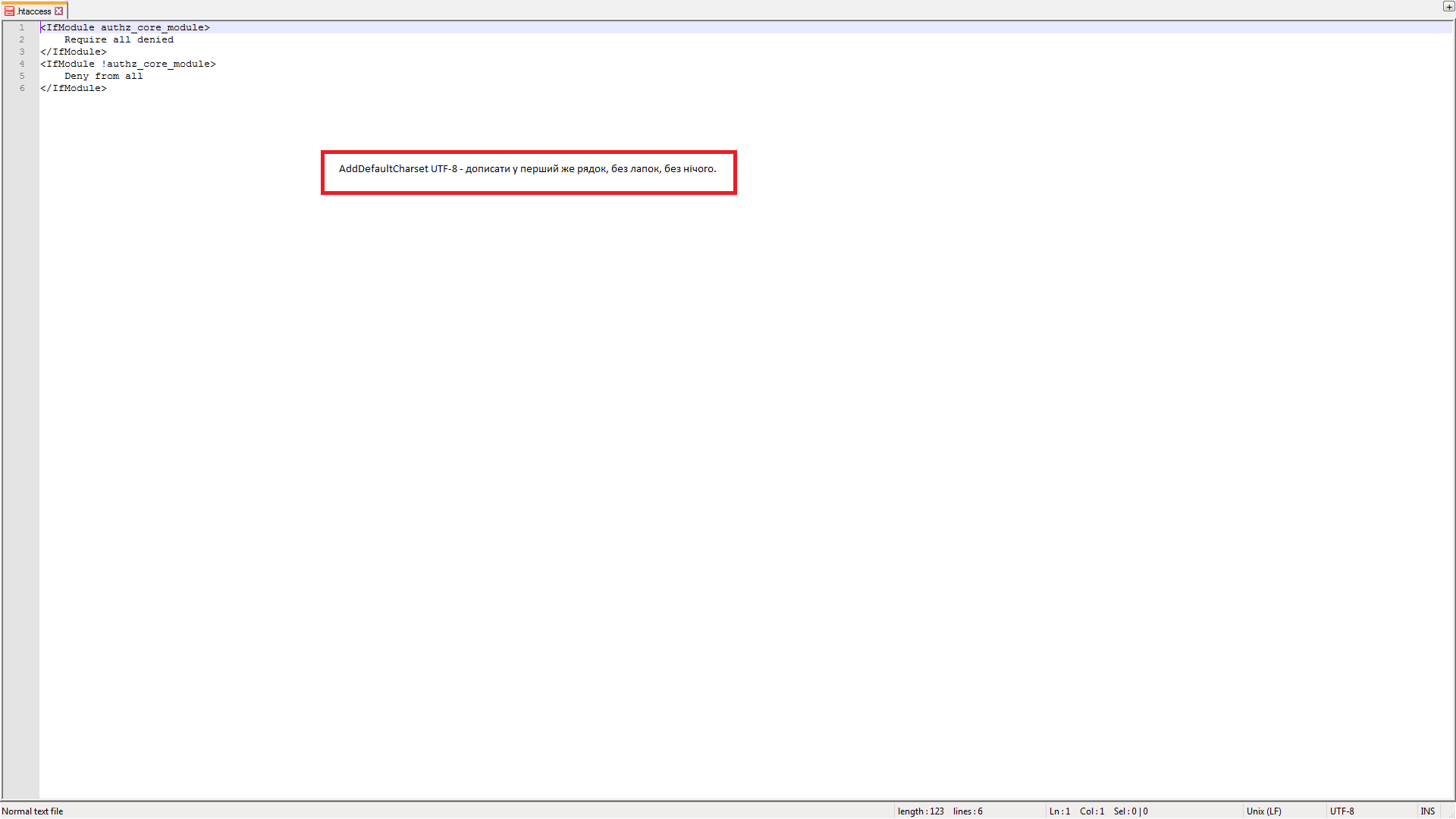Click Normal text file language status label
Screen dimensions: 1456x819
pyautogui.click(x=33, y=811)
